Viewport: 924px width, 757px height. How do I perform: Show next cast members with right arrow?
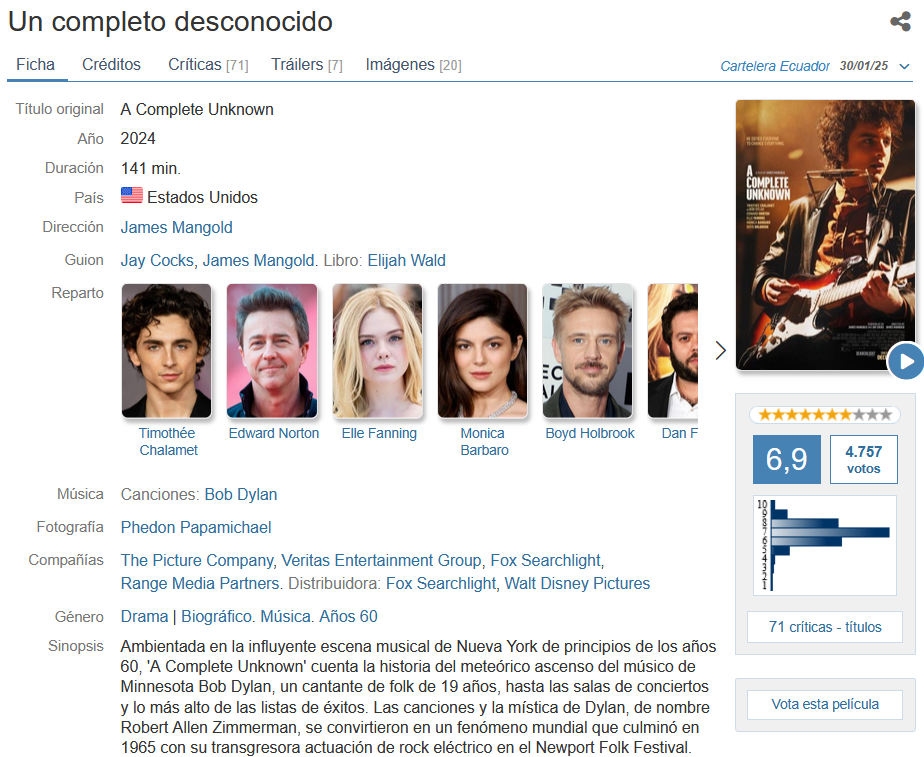coord(720,351)
